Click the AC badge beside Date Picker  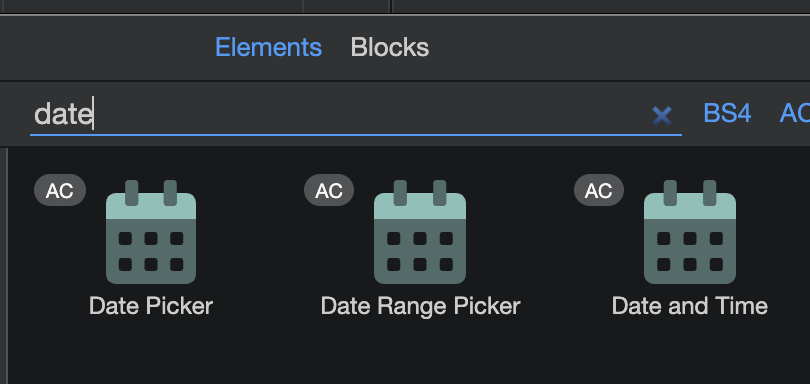(x=60, y=190)
